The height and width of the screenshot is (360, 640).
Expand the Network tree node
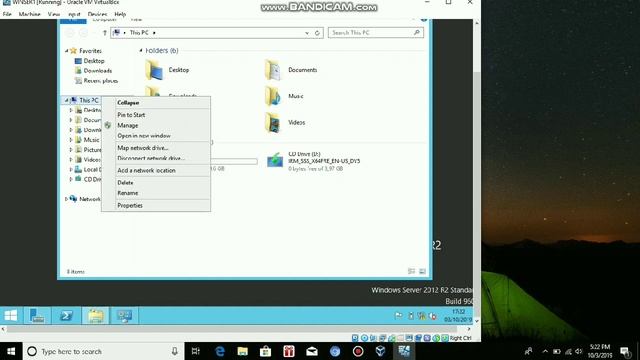click(x=66, y=199)
